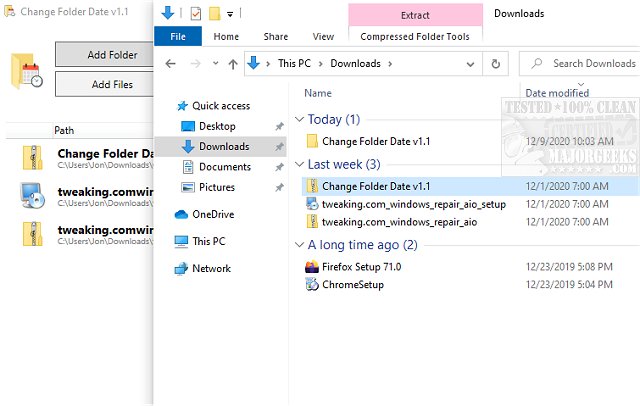Click the folder-calendar logo in Change Folder Date

[x=27, y=71]
